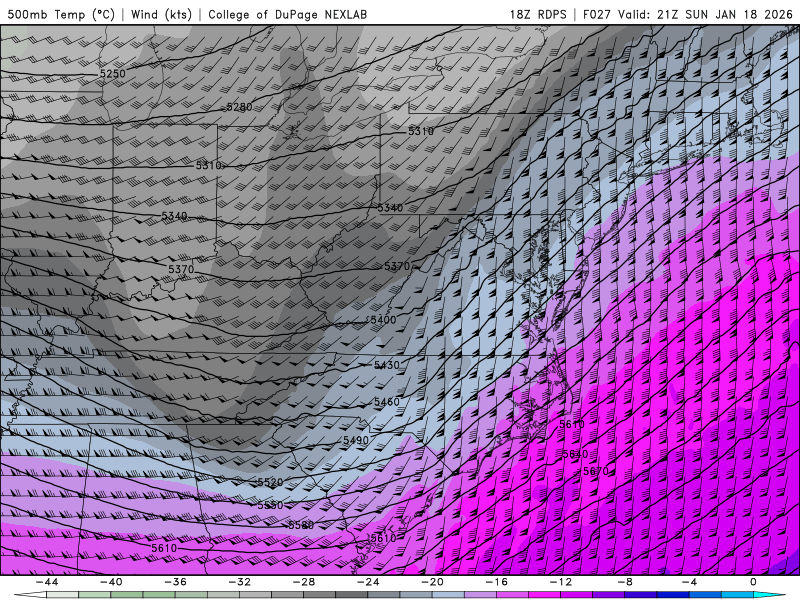The height and width of the screenshot is (600, 800).
Task: Select the -40 color scale value
Action: pos(111,582)
